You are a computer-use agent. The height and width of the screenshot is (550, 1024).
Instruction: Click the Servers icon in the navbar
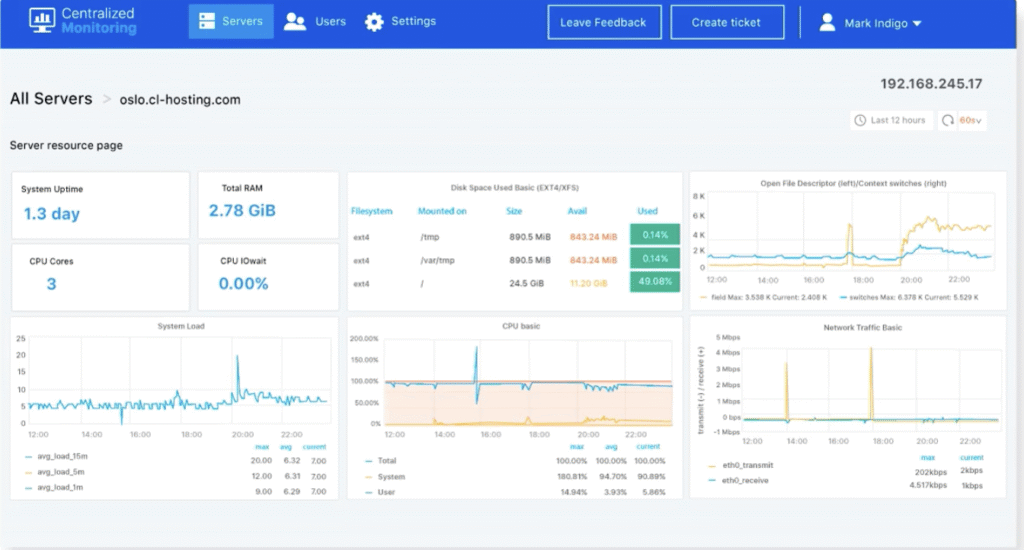click(206, 21)
